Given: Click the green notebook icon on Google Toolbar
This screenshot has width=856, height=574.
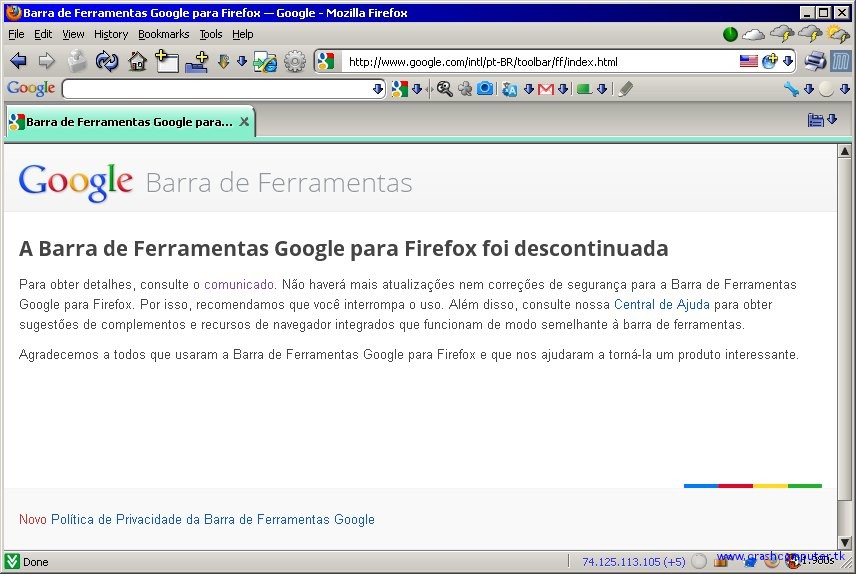Looking at the screenshot, I should point(585,89).
